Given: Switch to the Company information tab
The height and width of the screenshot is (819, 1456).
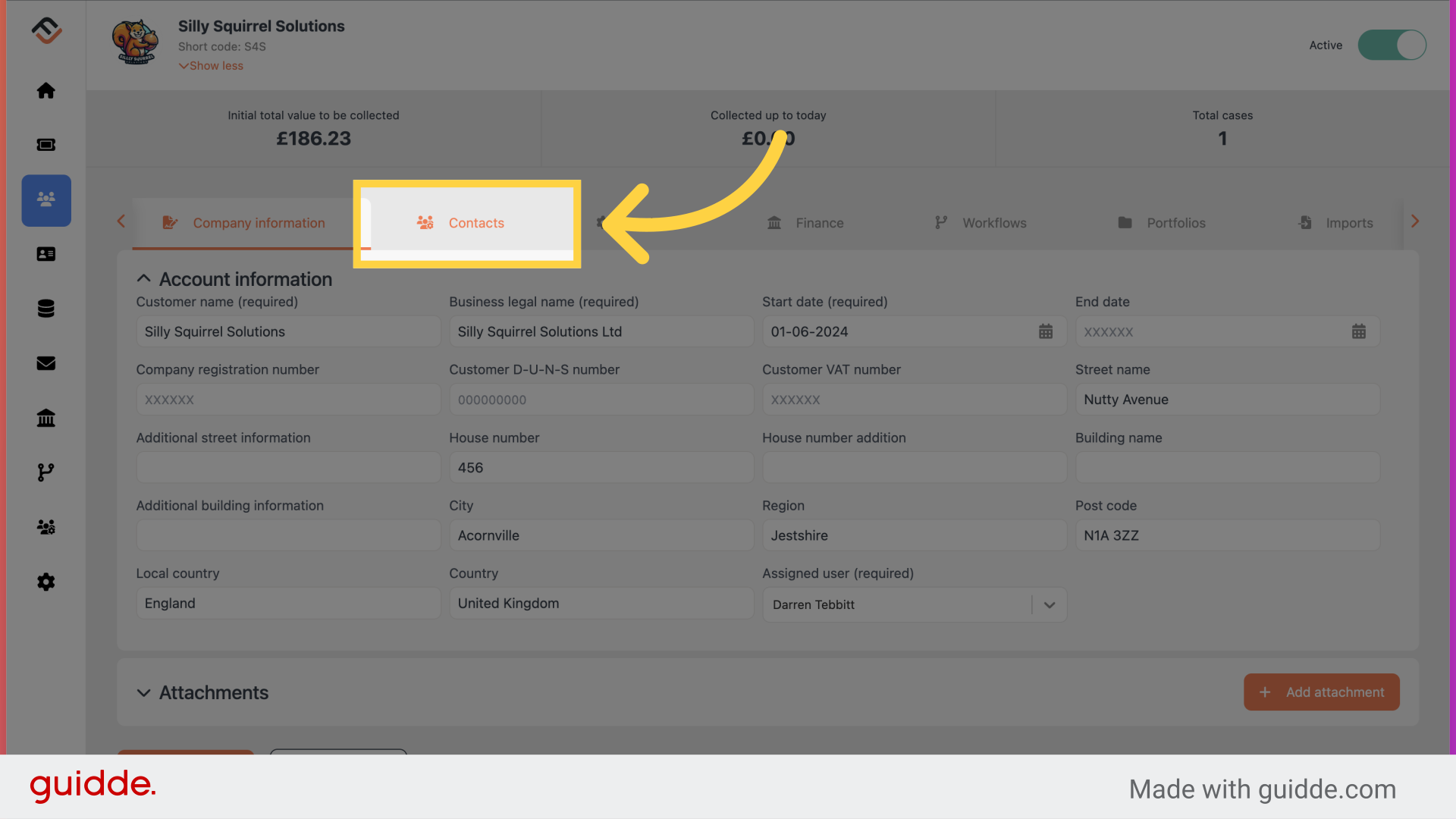Looking at the screenshot, I should [x=258, y=222].
